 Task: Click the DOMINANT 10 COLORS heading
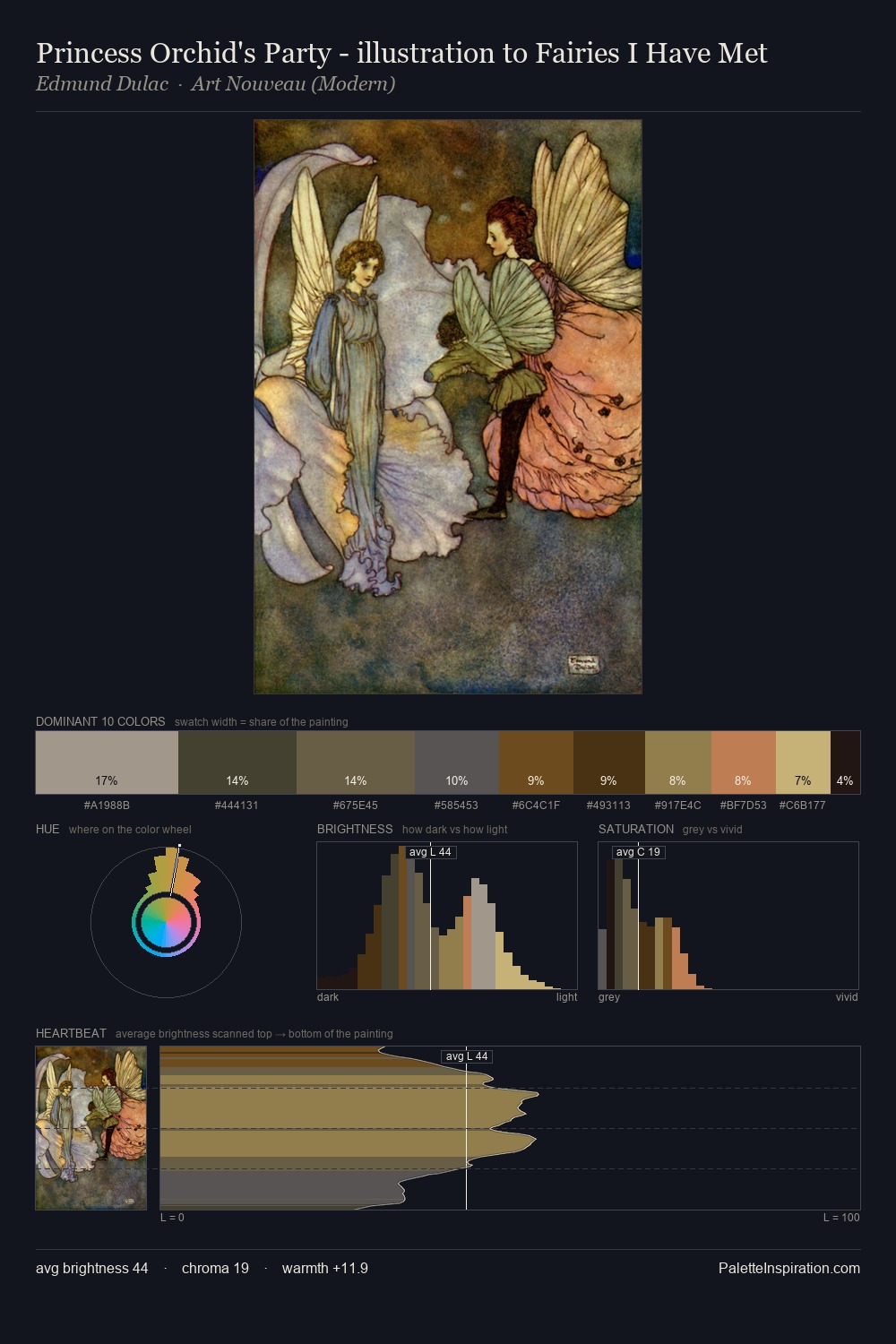100,721
